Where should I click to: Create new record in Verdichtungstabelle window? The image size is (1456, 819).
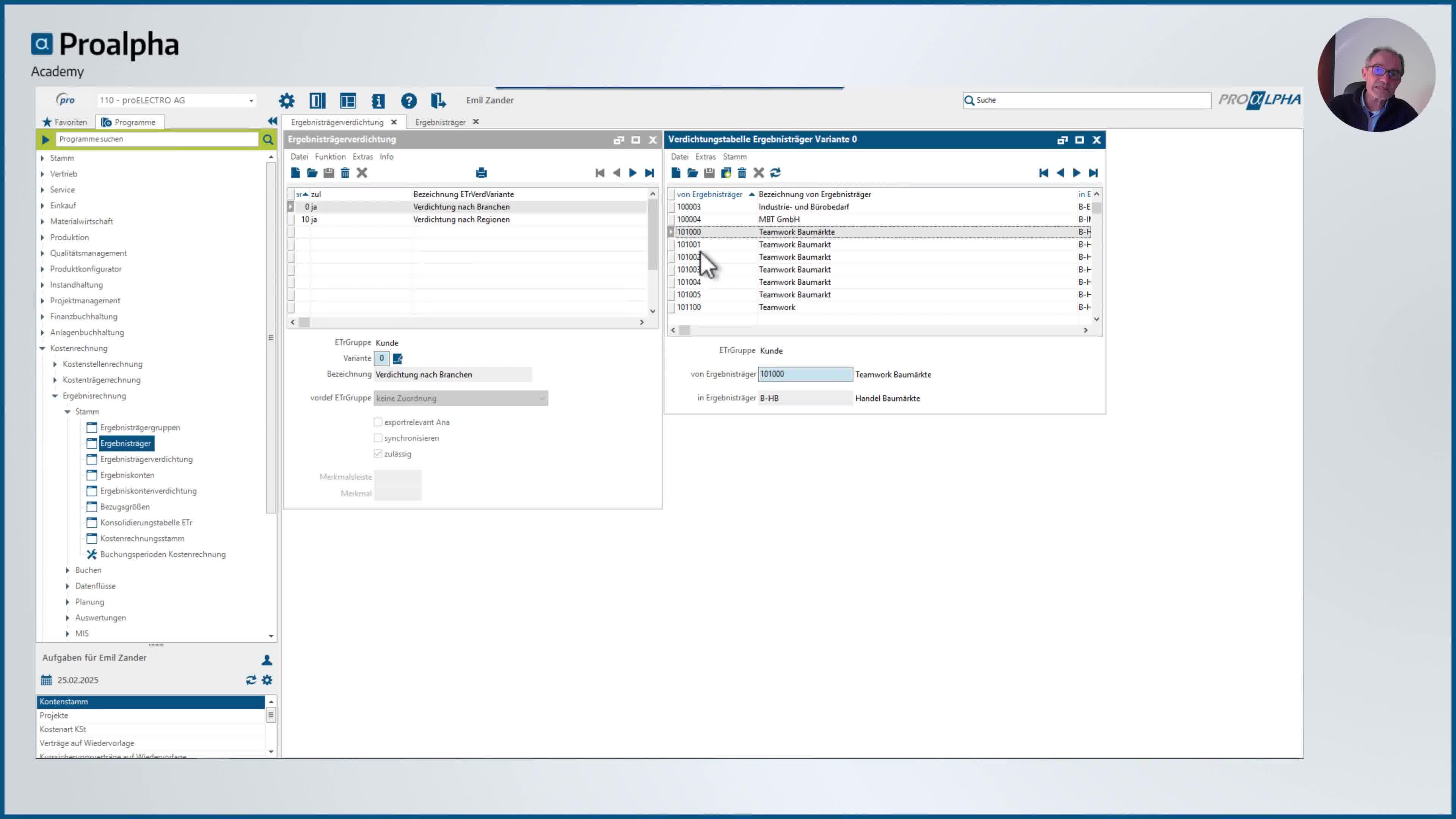click(675, 173)
